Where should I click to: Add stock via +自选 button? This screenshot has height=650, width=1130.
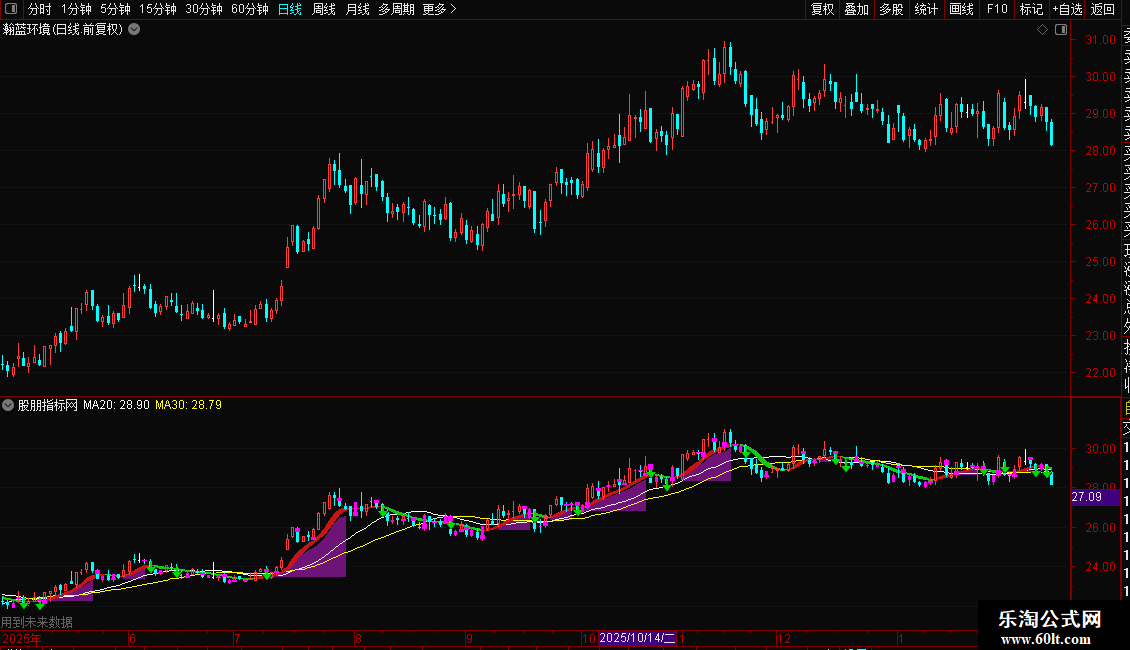(1067, 9)
